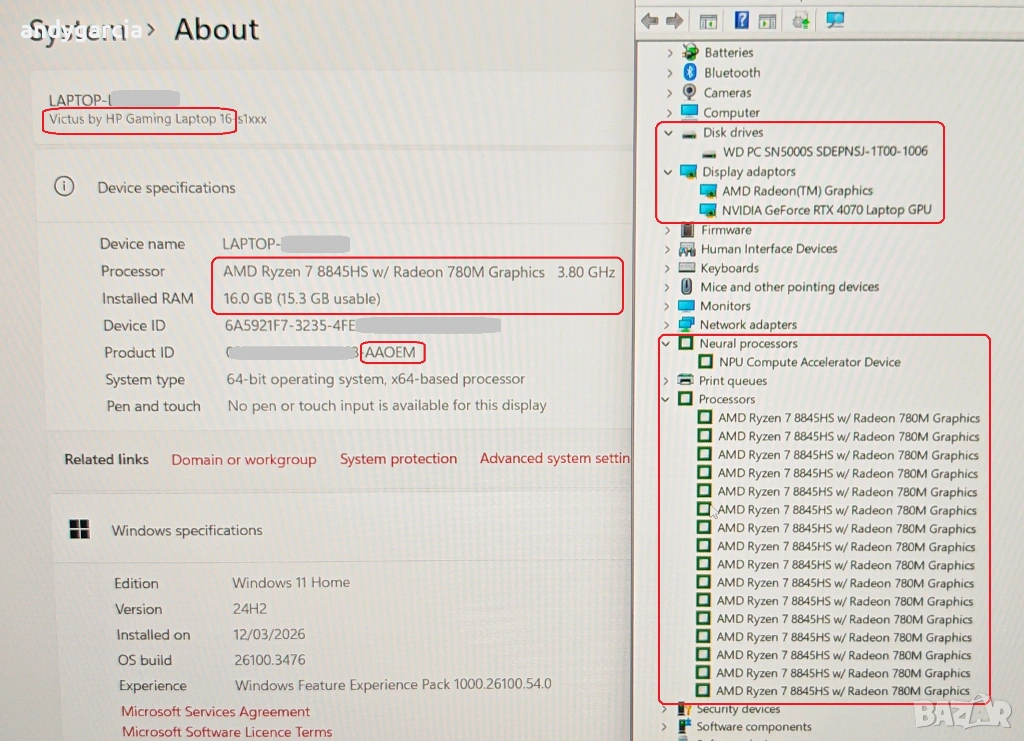Image resolution: width=1024 pixels, height=741 pixels.
Task: Click the info icon beside Device specifications
Action: (x=64, y=187)
